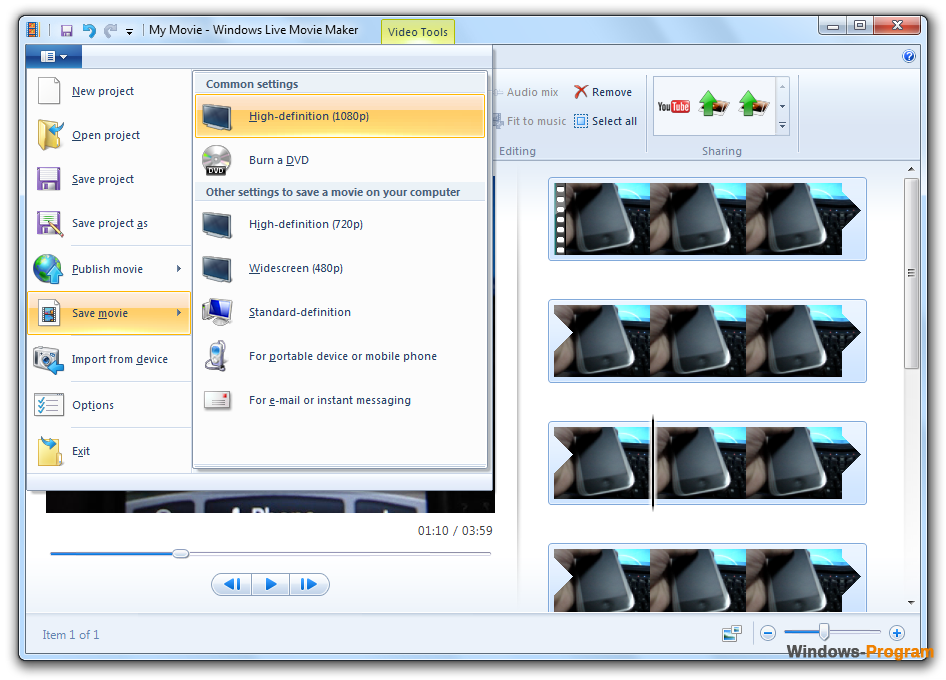Click the second green arrow sharing icon
946x680 pixels.
754,104
